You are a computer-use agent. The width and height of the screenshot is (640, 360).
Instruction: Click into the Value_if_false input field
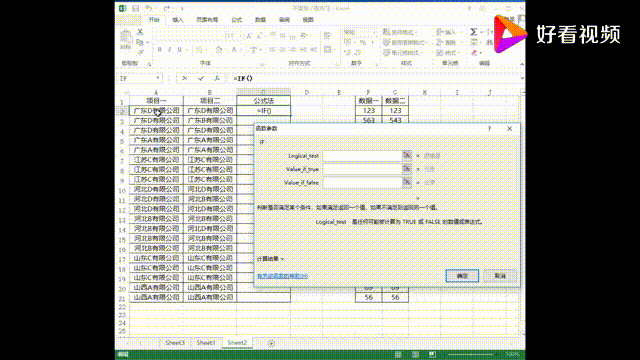362,182
